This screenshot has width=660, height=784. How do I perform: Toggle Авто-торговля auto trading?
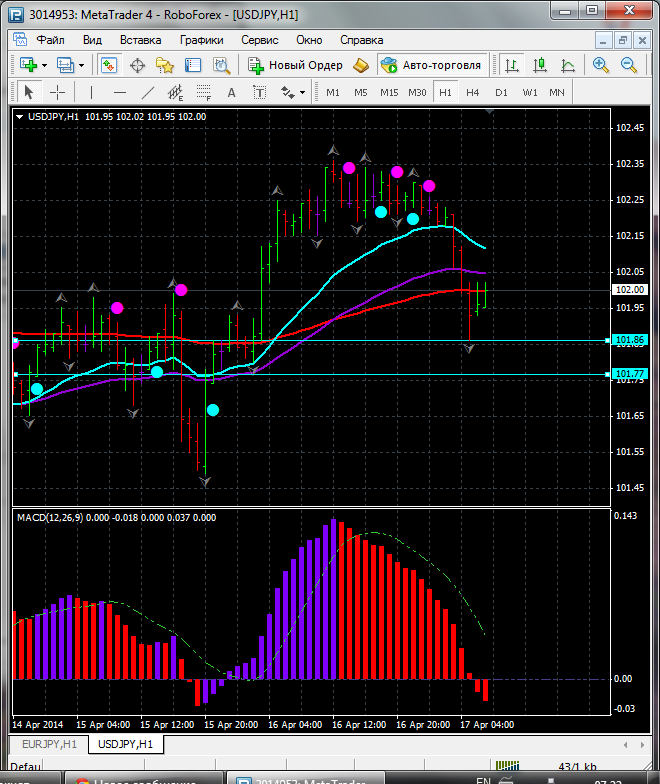(x=431, y=65)
